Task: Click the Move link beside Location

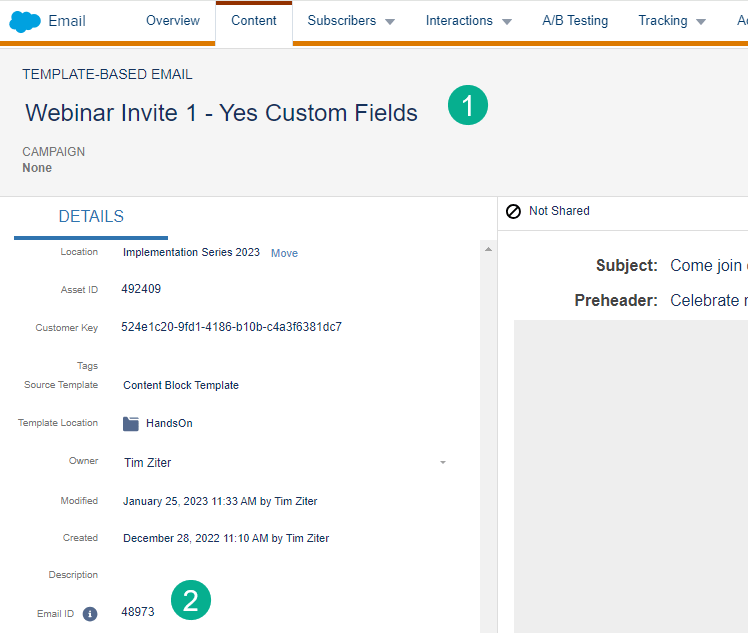Action: click(284, 253)
